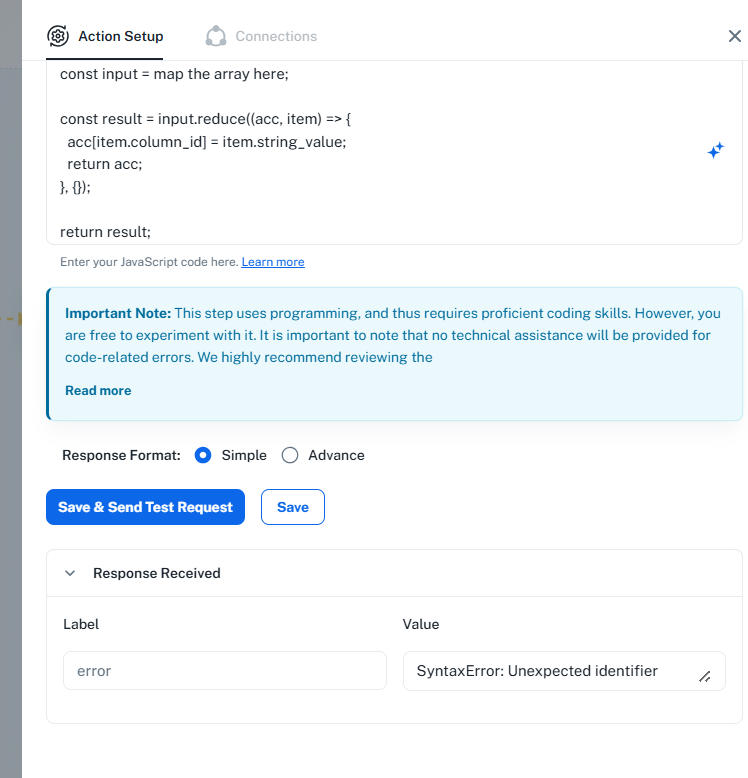This screenshot has width=748, height=778.
Task: Close the Action Setup panel
Action: 734,36
